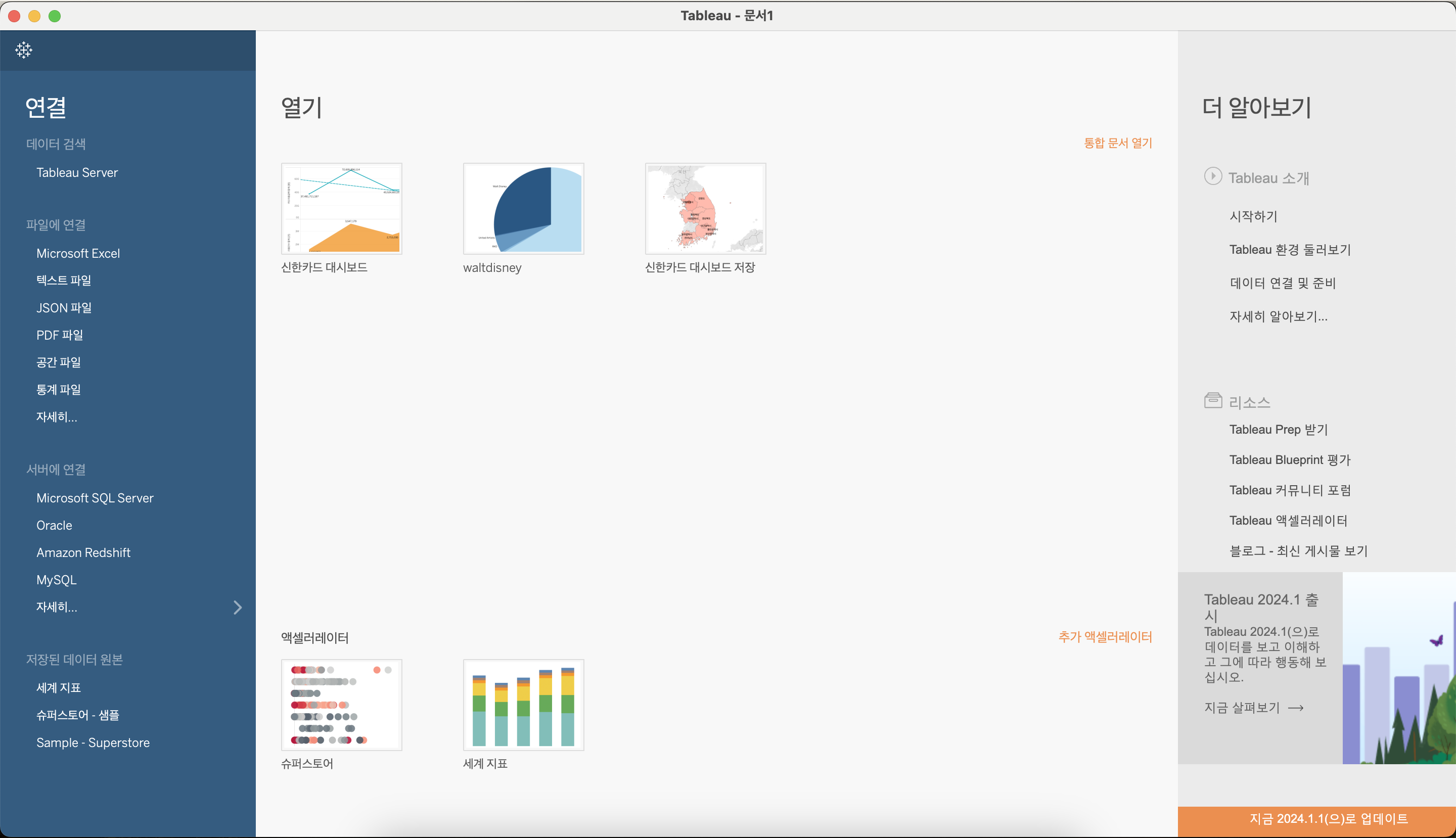Connect to Microsoft Excel file

click(78, 253)
